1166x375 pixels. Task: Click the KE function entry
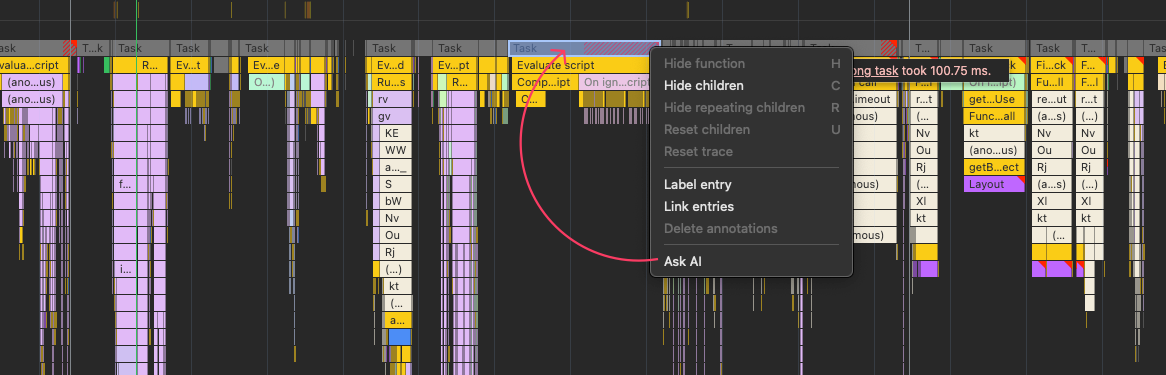[x=396, y=133]
